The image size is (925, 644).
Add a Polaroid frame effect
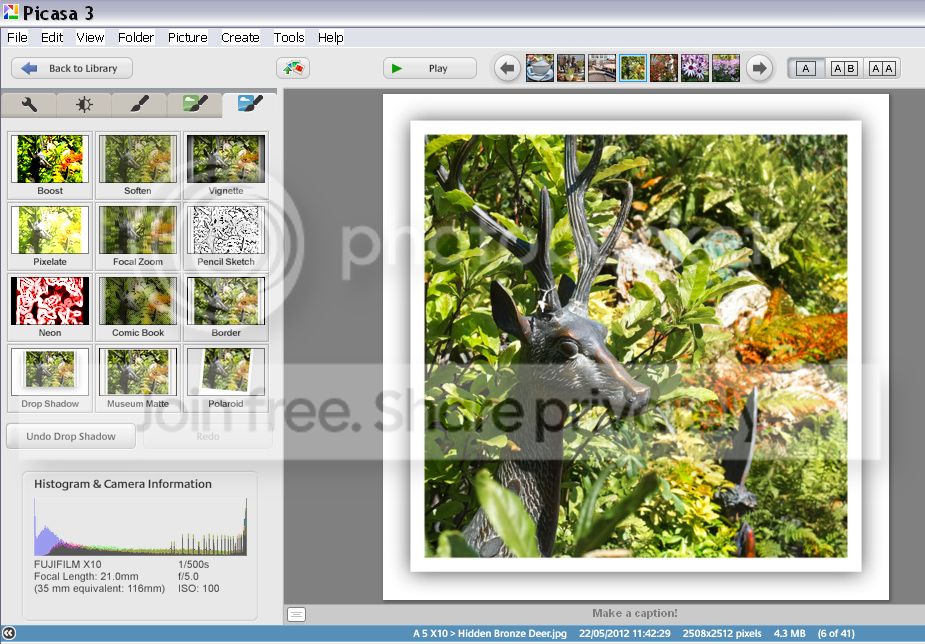tap(225, 373)
